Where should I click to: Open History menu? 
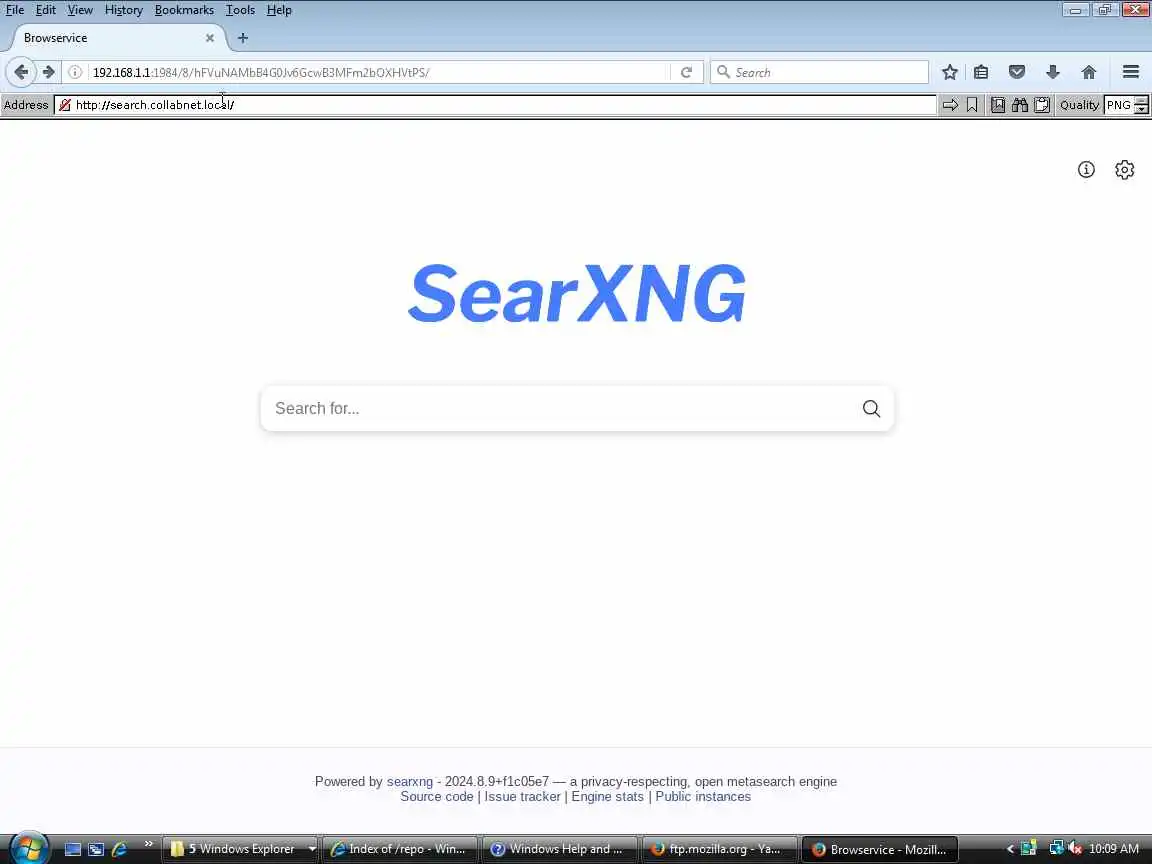123,10
